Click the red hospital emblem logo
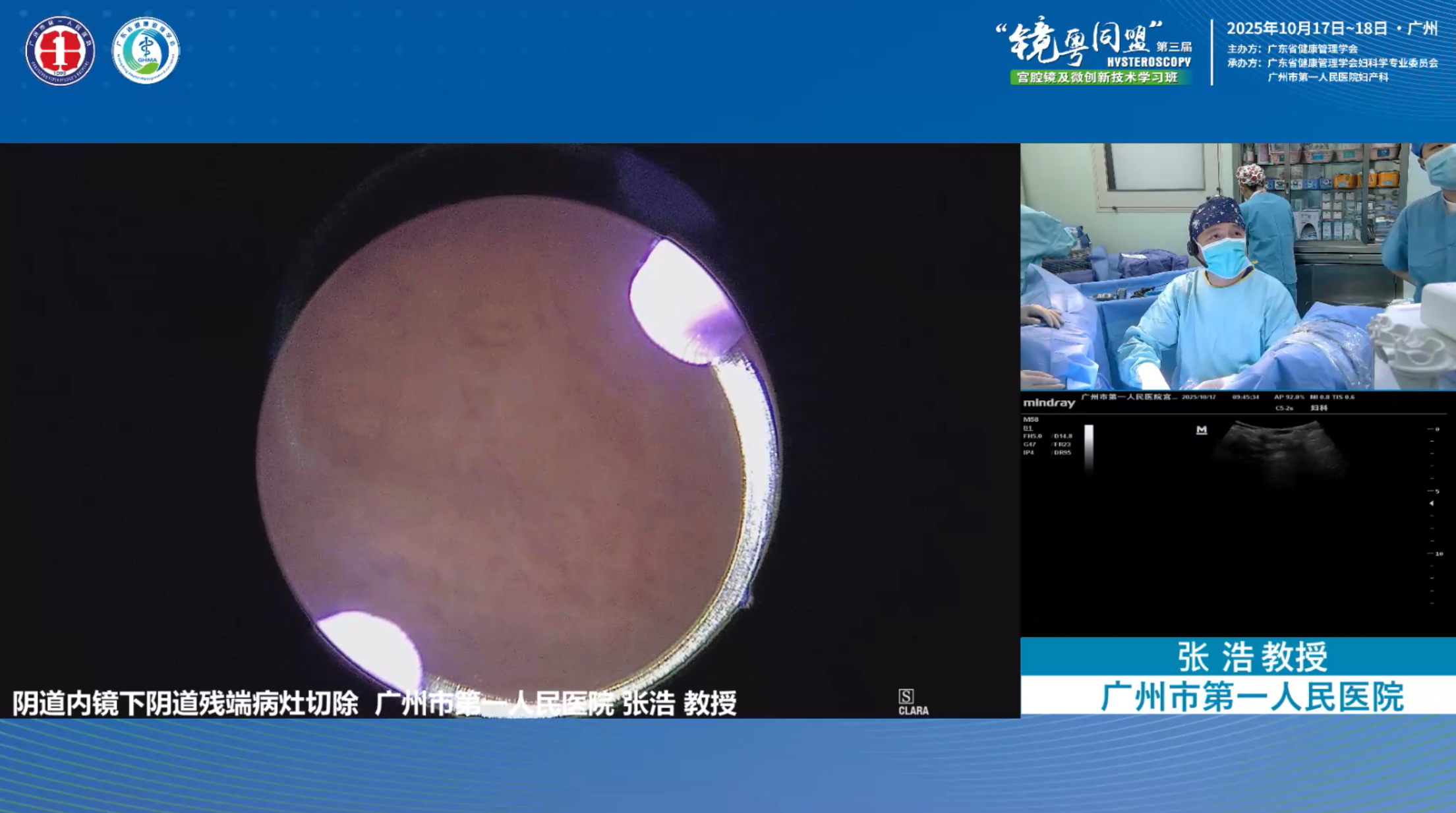Screen dimensions: 1456x813 pyautogui.click(x=60, y=51)
